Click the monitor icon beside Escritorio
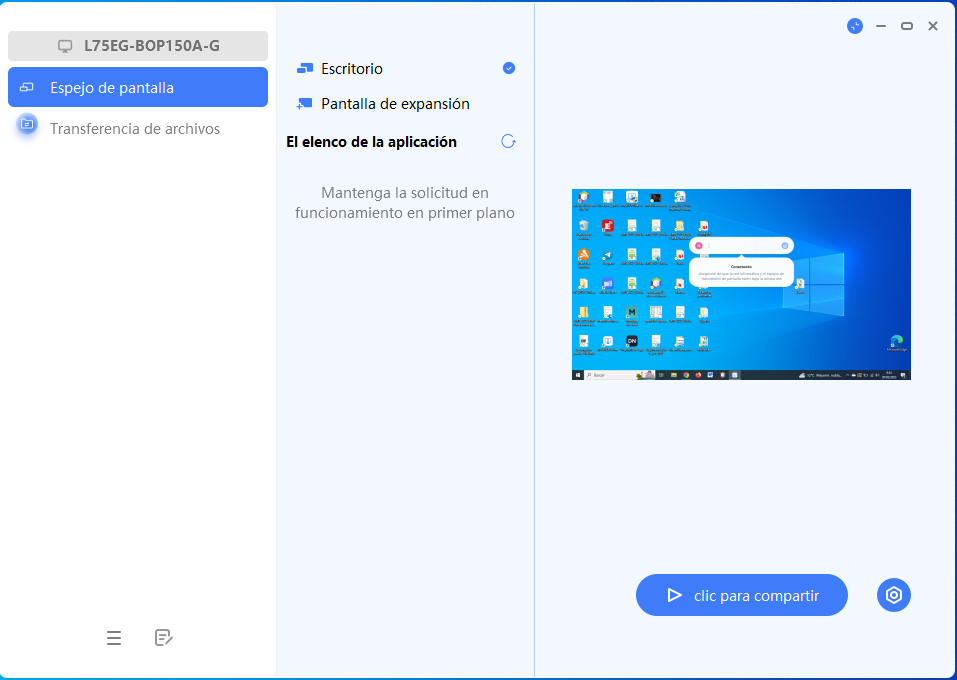 (x=303, y=68)
